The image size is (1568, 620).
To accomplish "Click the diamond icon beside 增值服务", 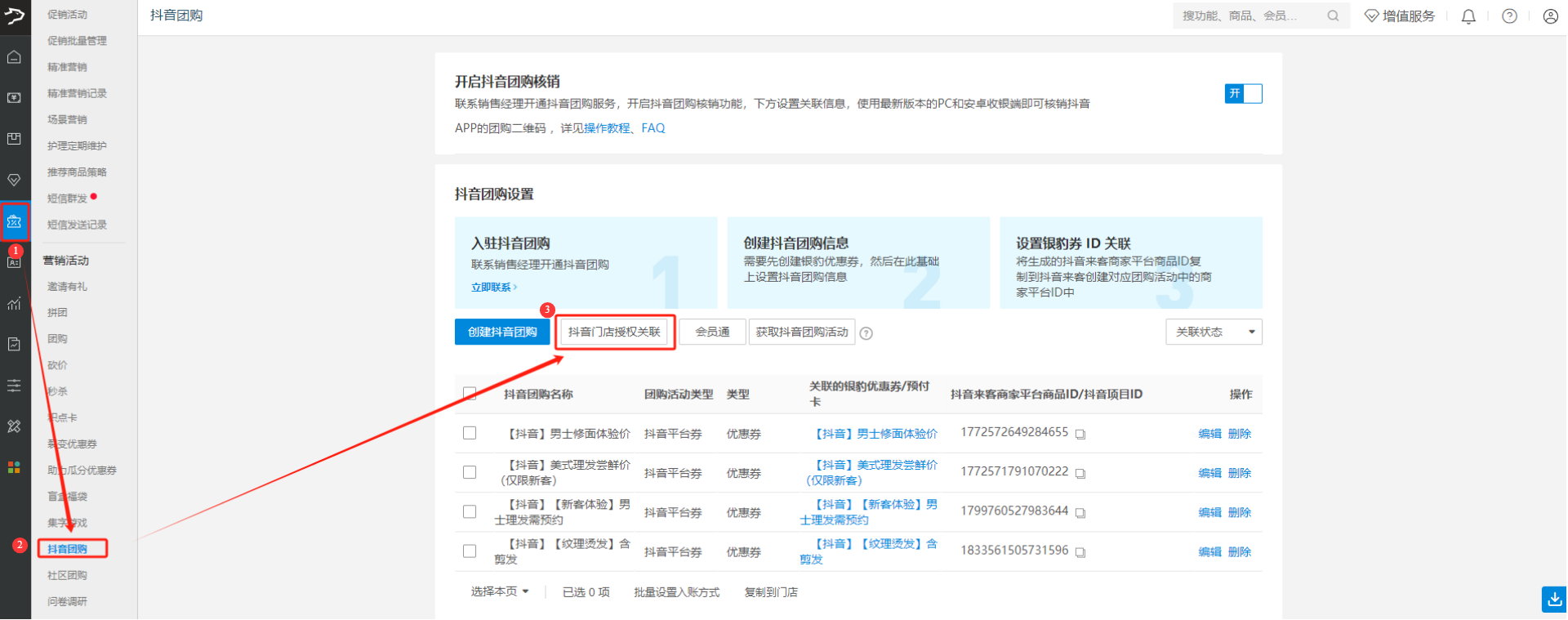I will [x=1372, y=16].
